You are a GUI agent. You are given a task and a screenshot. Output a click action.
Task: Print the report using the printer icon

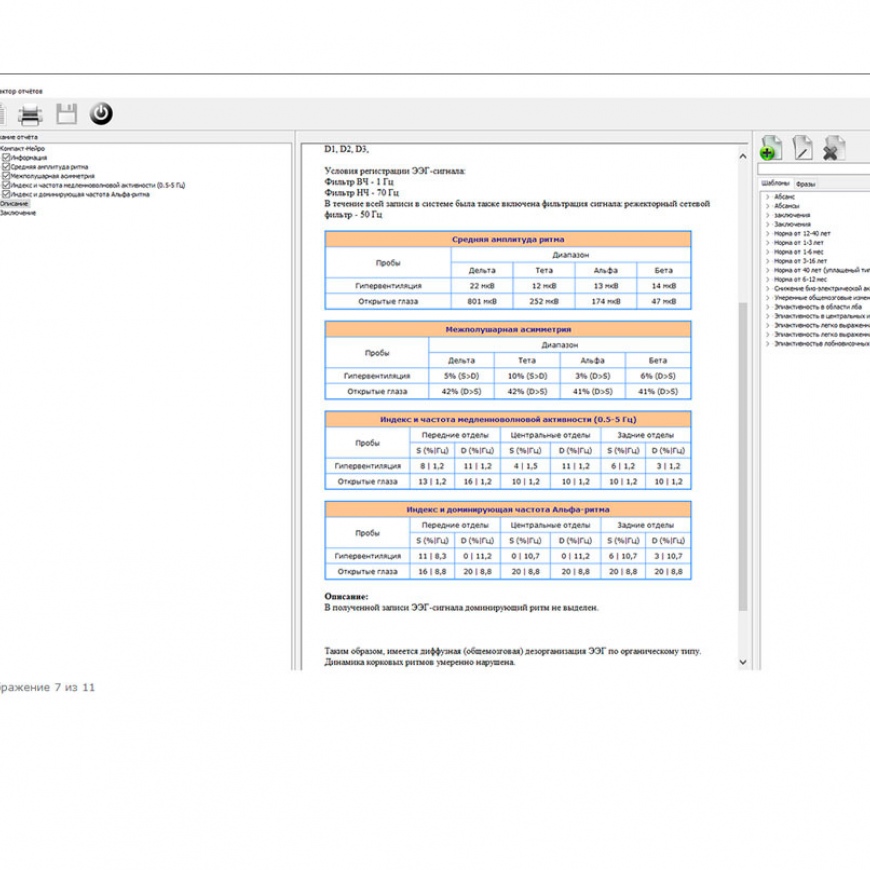click(x=30, y=114)
